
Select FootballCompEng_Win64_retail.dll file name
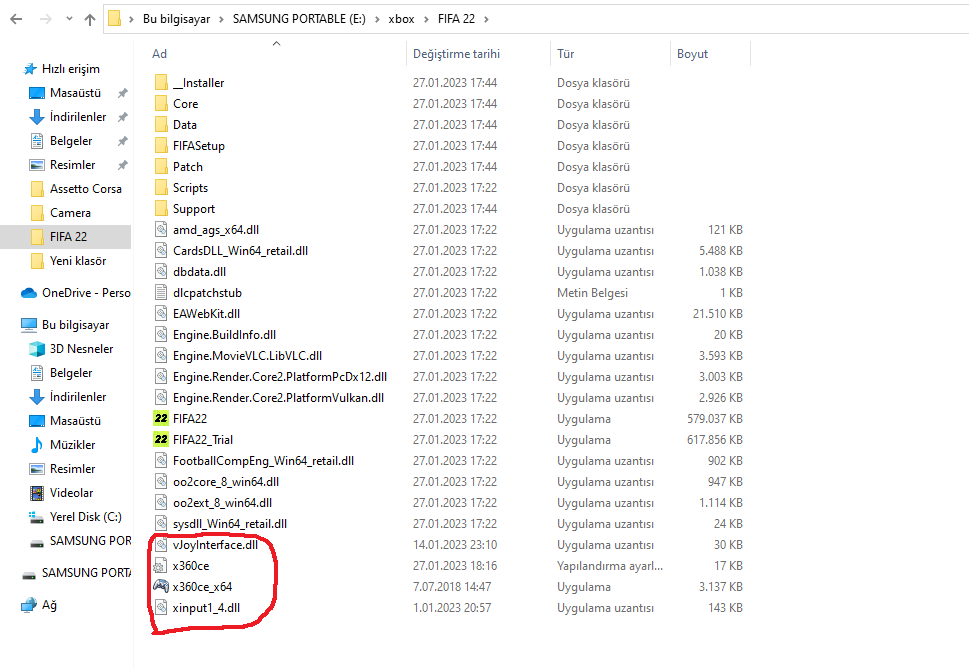tap(263, 461)
